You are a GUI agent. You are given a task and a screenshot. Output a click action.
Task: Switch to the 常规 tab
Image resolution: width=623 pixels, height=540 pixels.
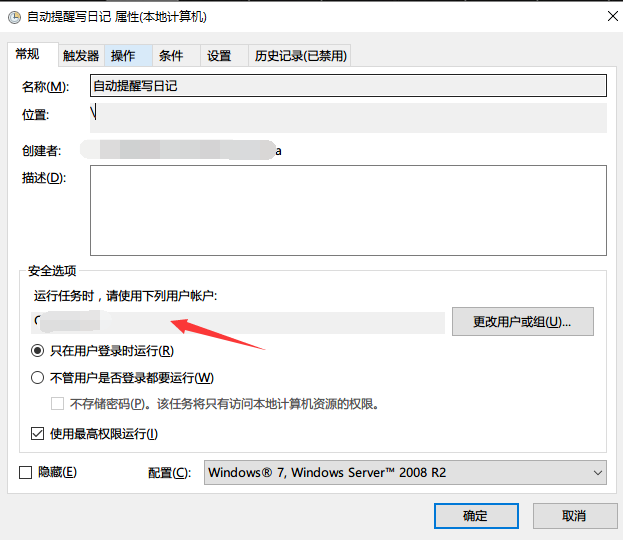[27, 55]
